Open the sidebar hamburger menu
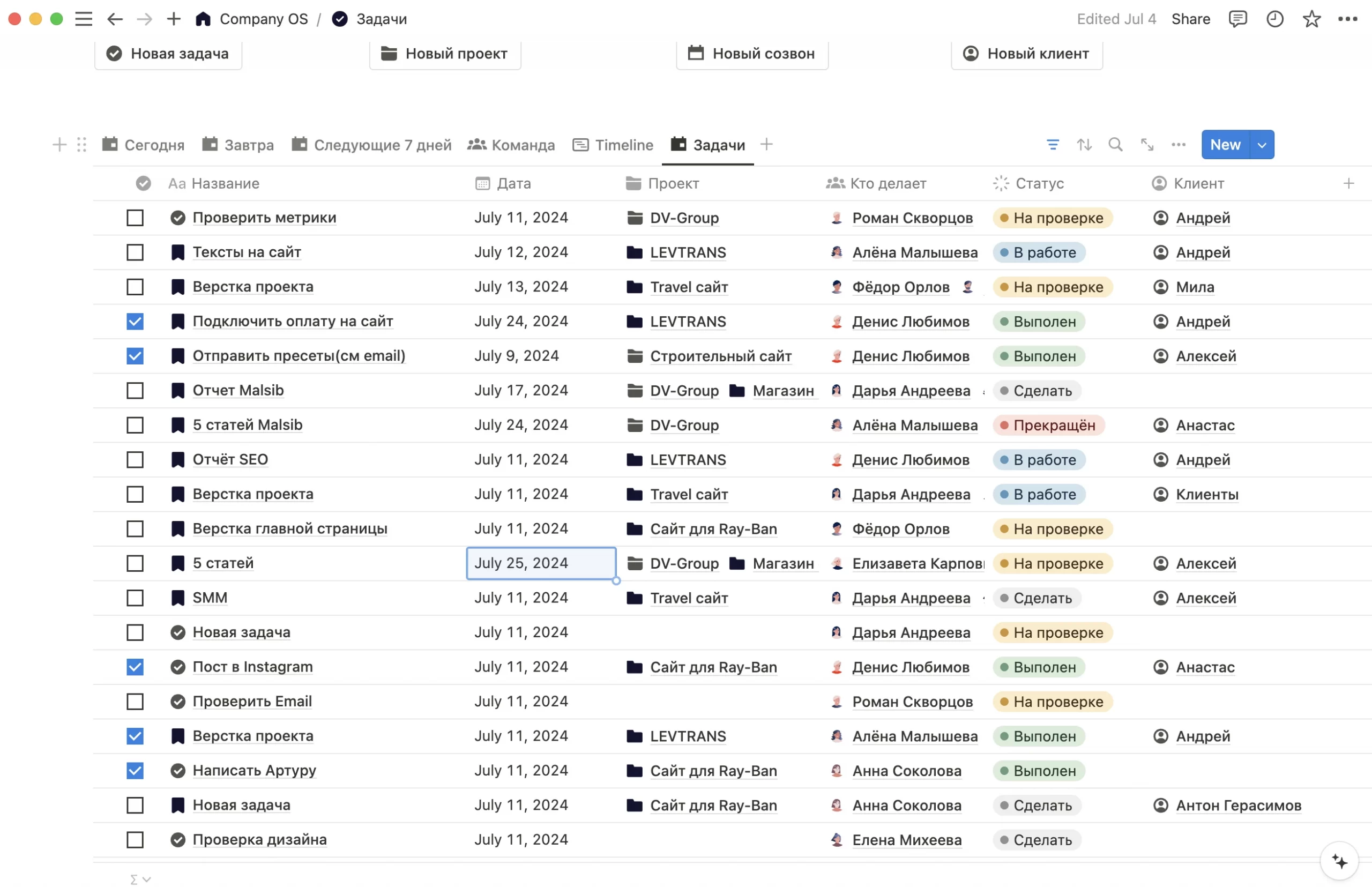The height and width of the screenshot is (887, 1372). [84, 19]
